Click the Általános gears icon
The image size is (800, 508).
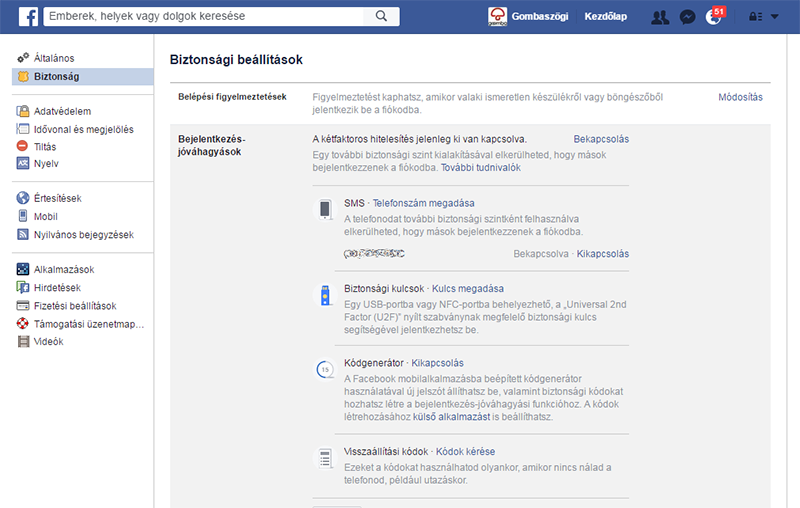click(x=23, y=58)
